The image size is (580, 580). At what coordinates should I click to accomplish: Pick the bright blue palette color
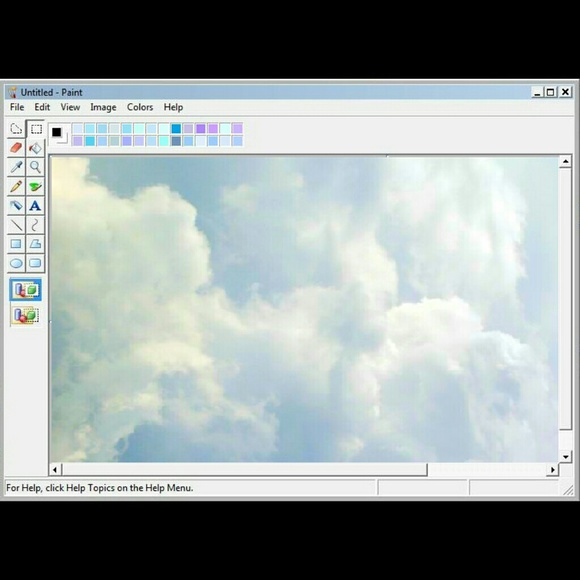click(x=176, y=129)
